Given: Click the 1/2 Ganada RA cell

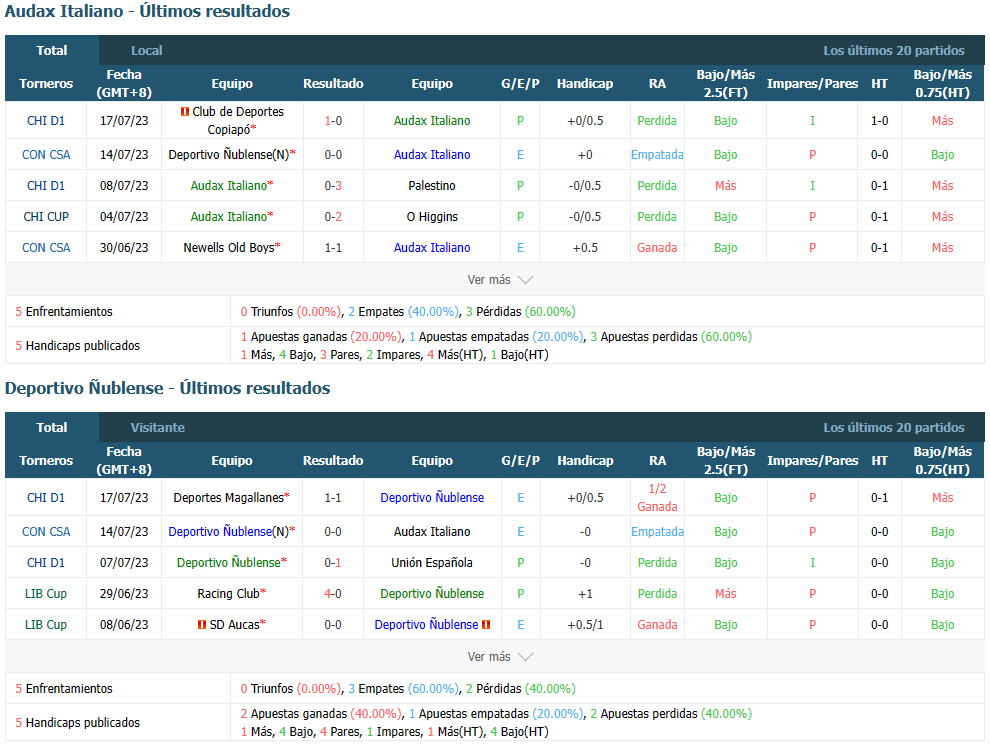Looking at the screenshot, I should pyautogui.click(x=657, y=498).
